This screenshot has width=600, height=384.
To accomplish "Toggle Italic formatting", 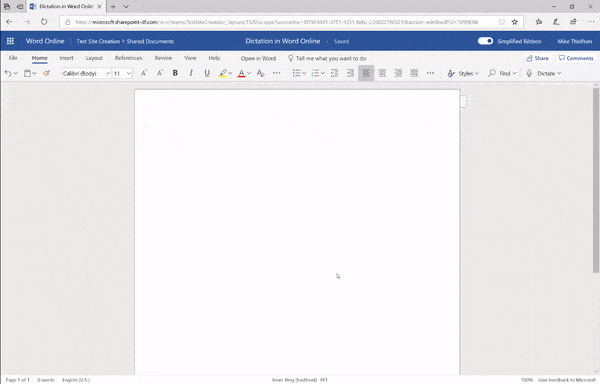I will point(191,73).
